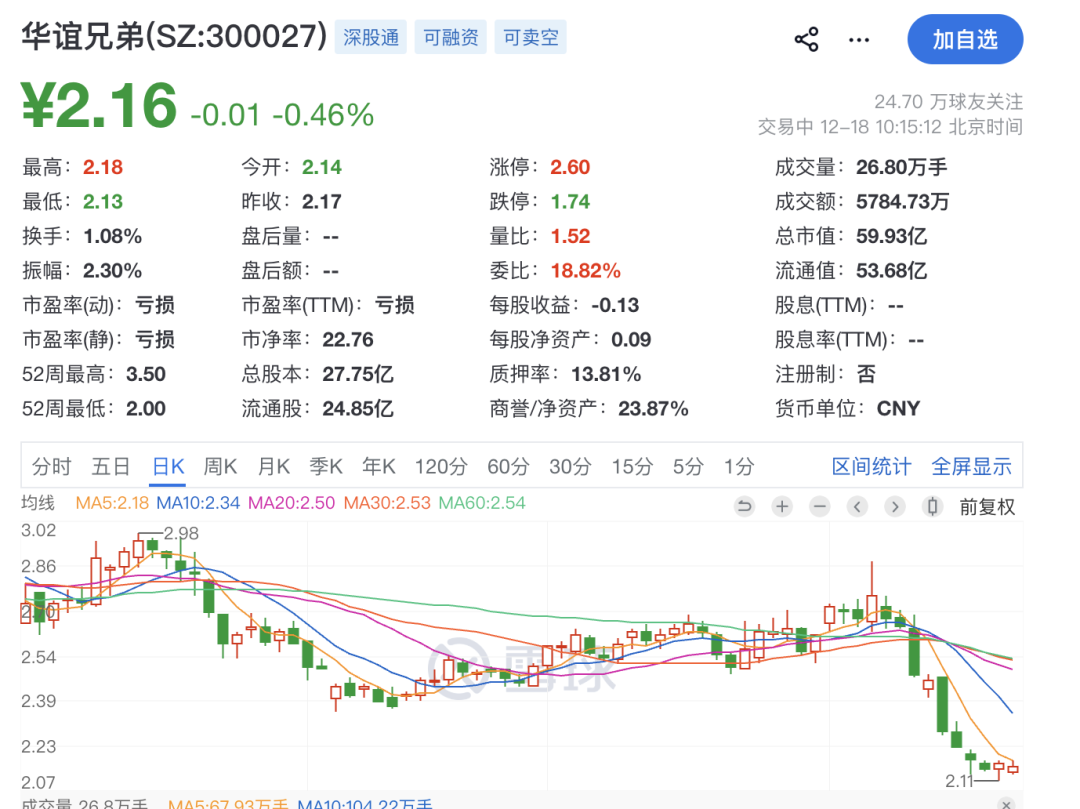Select the 月K monthly chart tab
This screenshot has width=1080, height=809.
click(x=274, y=467)
